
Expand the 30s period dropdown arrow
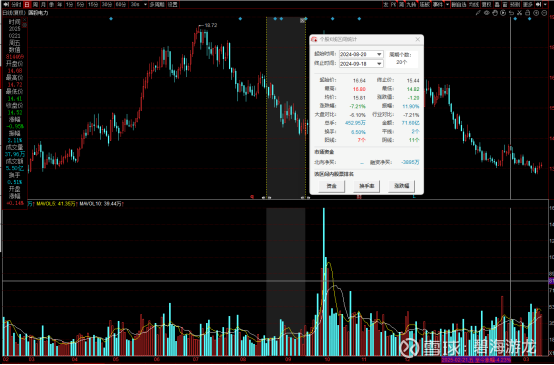click(x=145, y=4)
